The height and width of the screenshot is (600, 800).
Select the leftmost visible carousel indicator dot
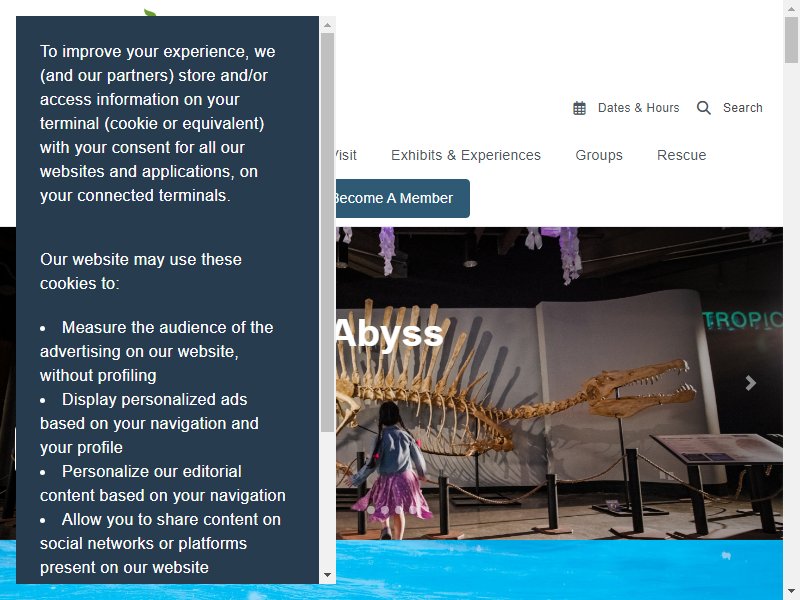(370, 509)
